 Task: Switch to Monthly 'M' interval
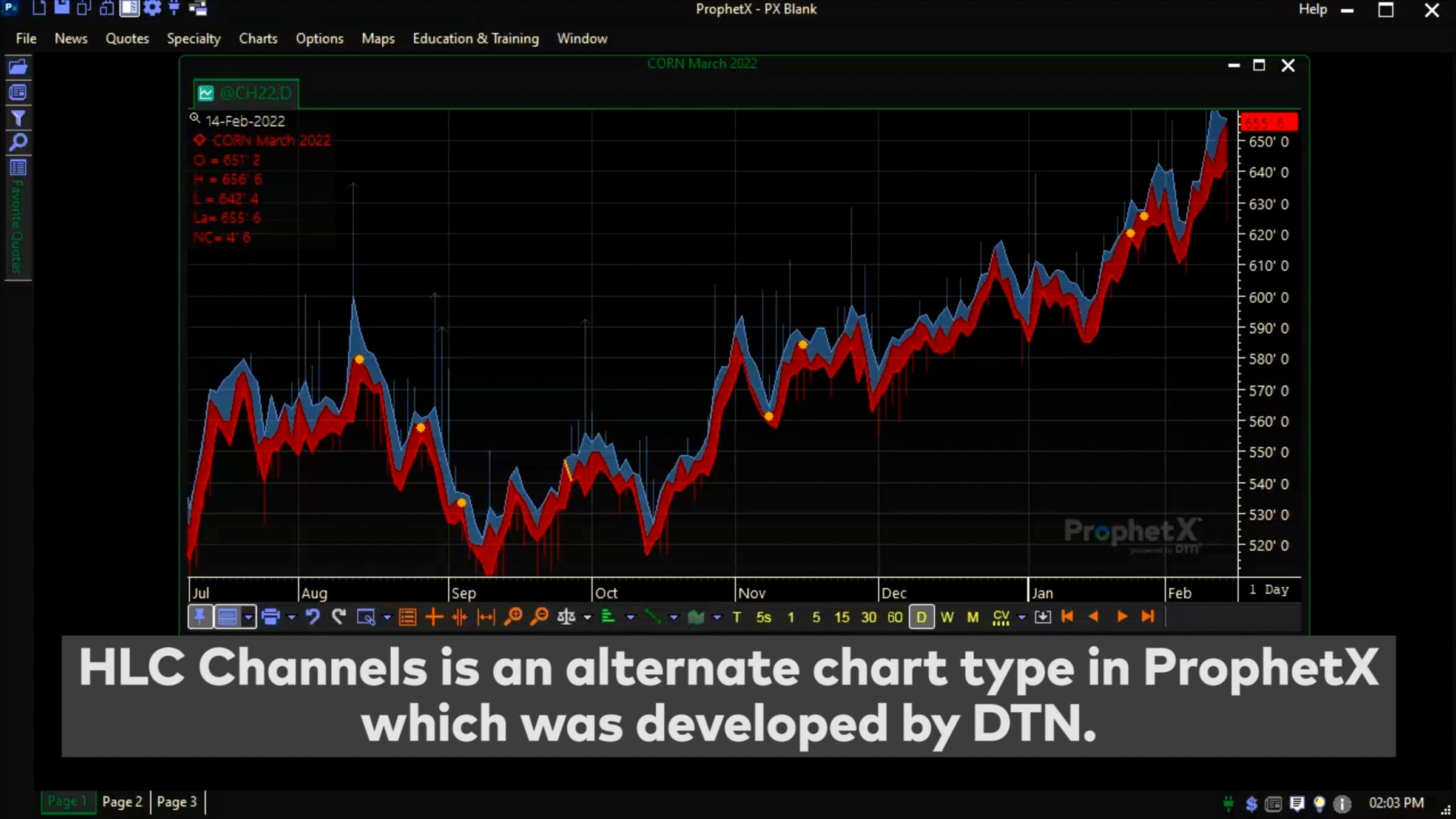(x=973, y=617)
